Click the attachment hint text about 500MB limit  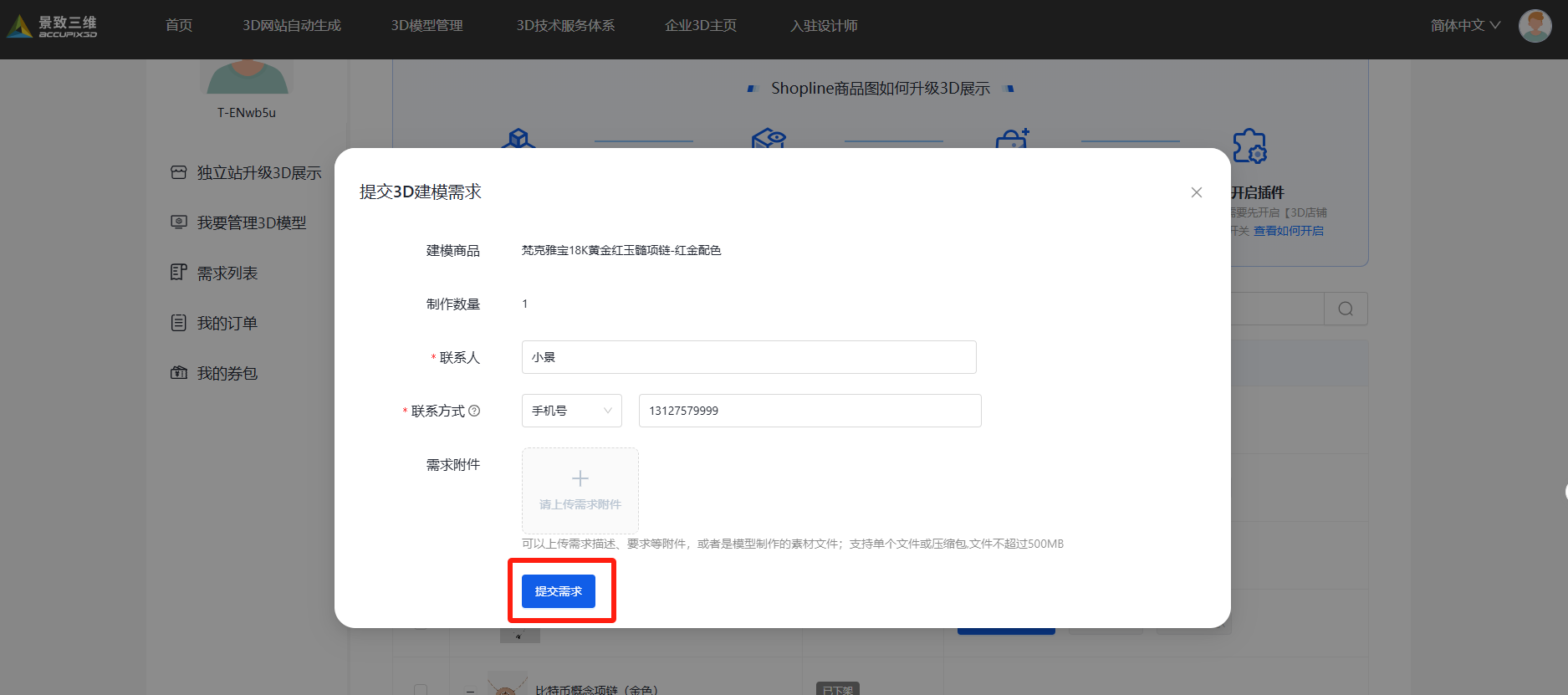[793, 544]
